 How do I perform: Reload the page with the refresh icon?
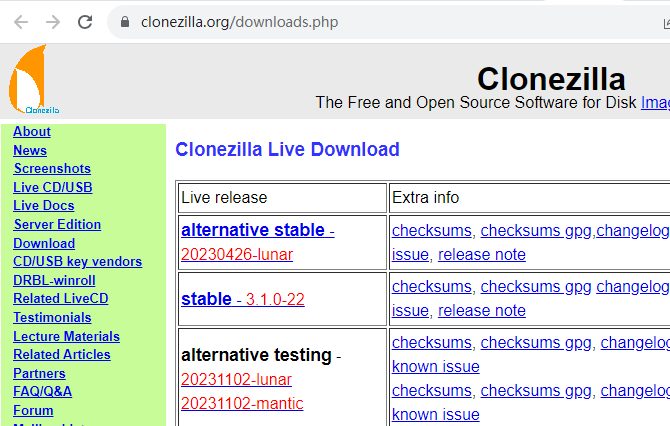[x=85, y=21]
